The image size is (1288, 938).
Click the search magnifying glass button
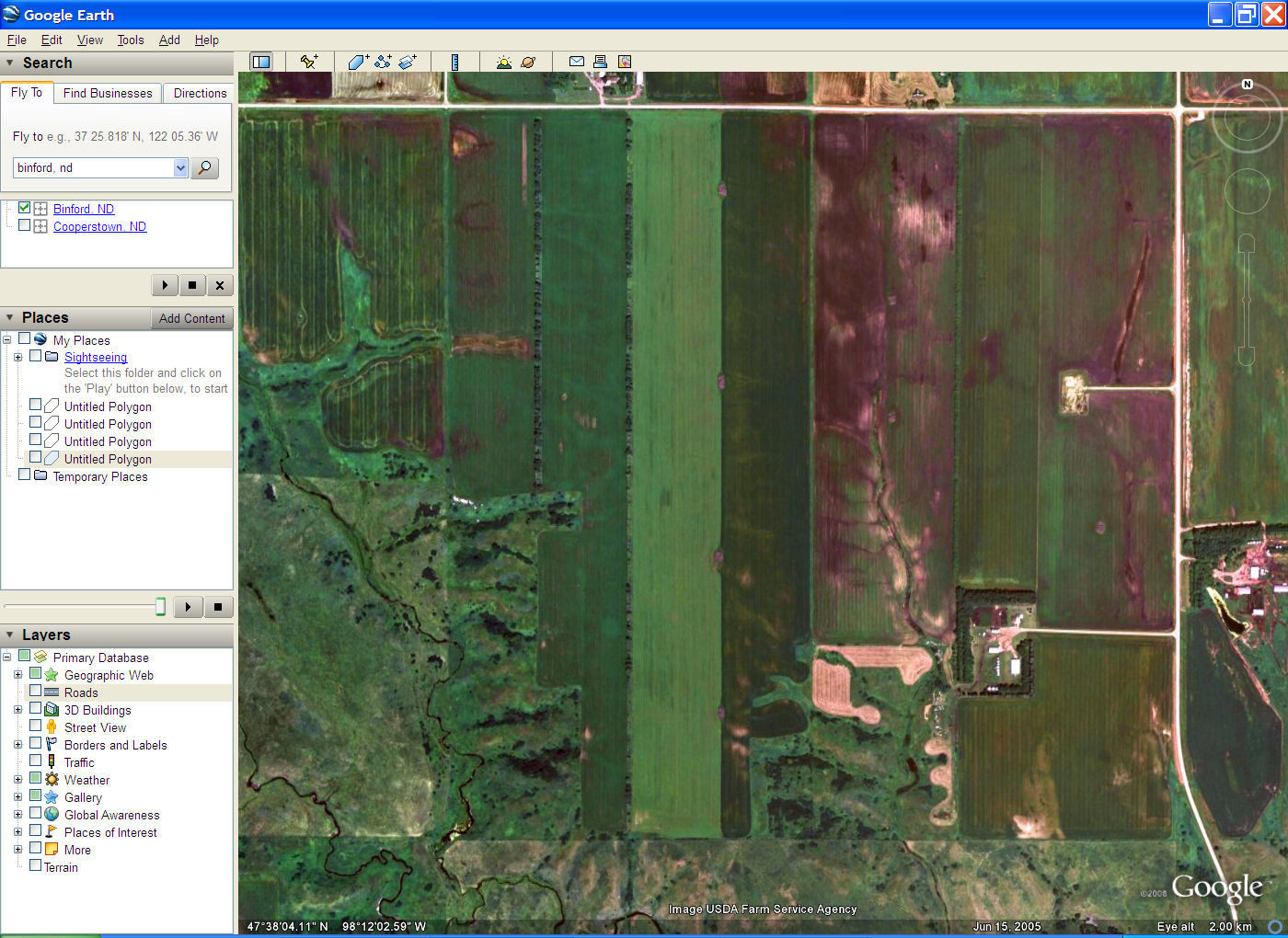click(x=204, y=167)
